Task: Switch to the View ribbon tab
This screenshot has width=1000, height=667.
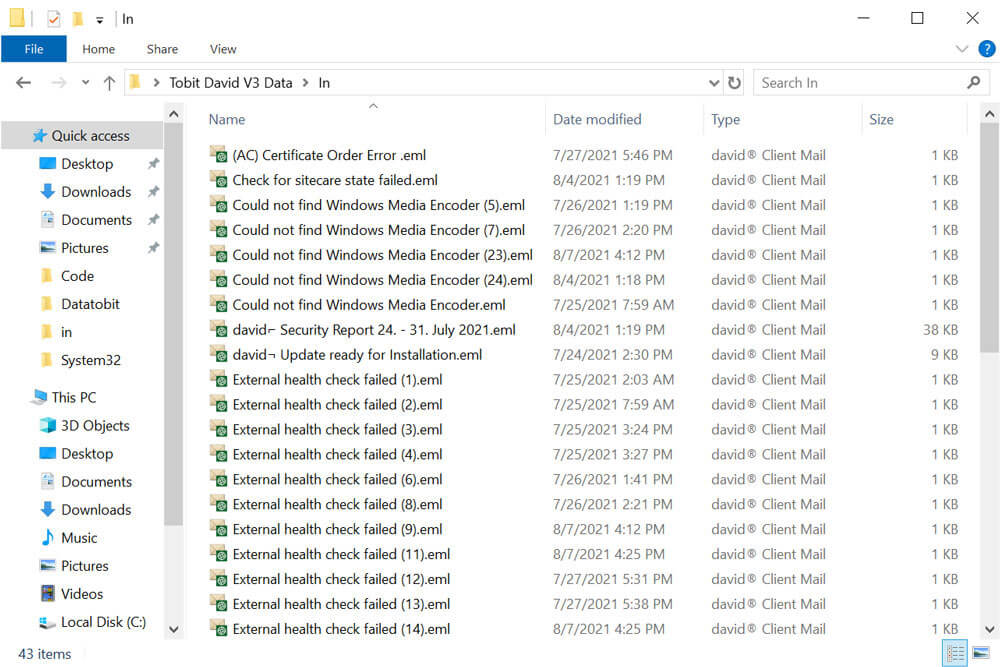Action: tap(223, 49)
